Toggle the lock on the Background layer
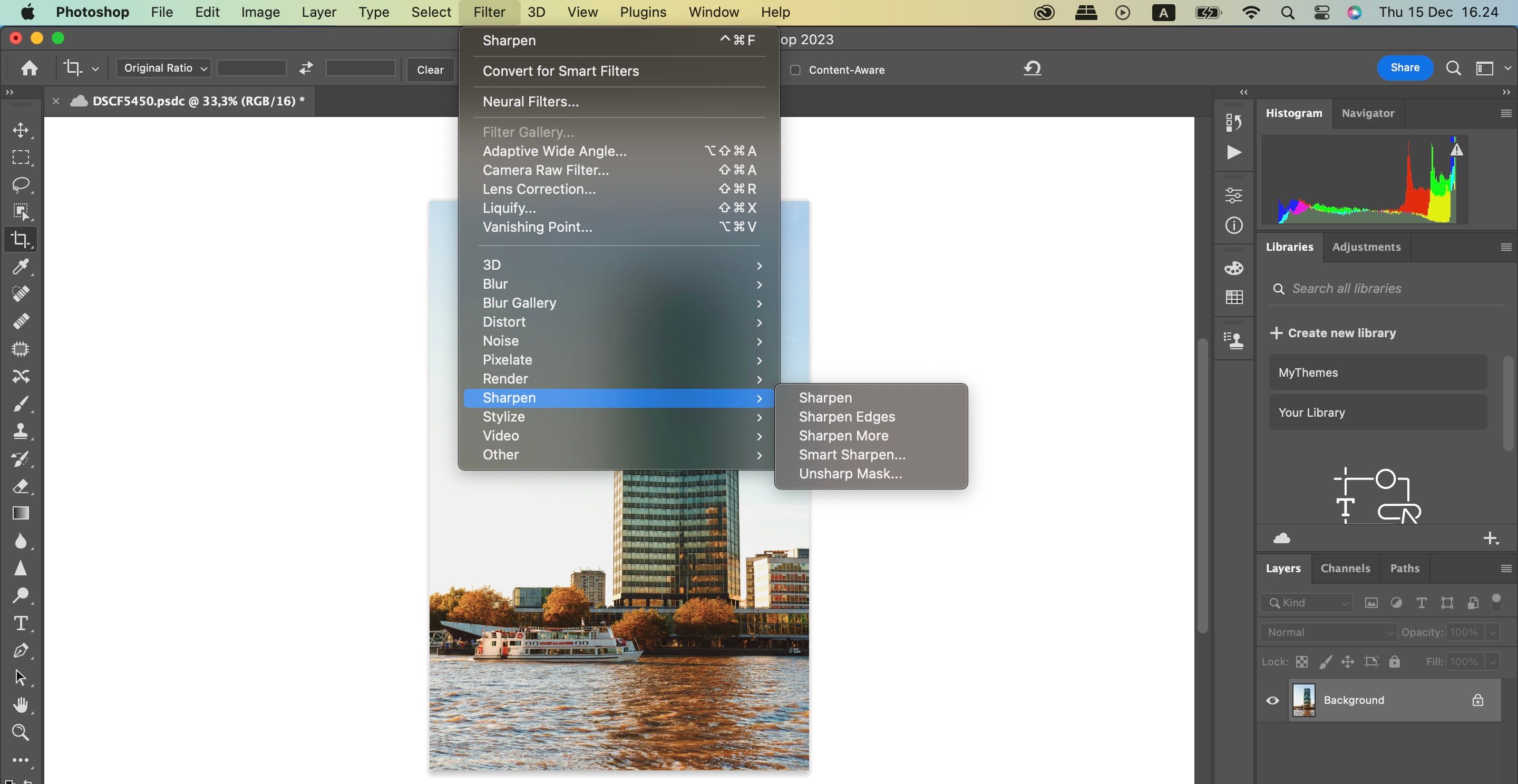Viewport: 1518px width, 784px height. [1478, 700]
